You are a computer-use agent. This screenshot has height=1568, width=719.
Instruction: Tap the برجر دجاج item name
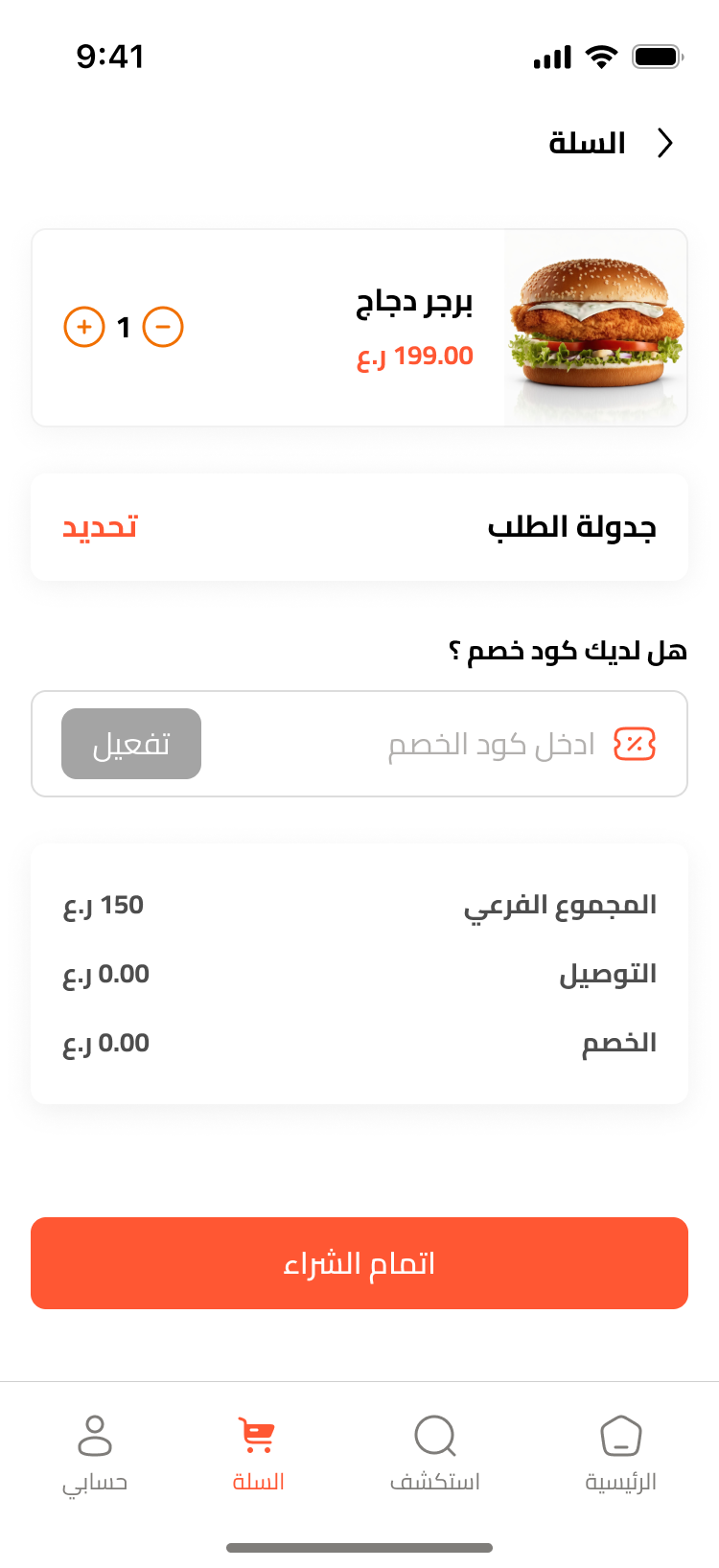pos(414,303)
